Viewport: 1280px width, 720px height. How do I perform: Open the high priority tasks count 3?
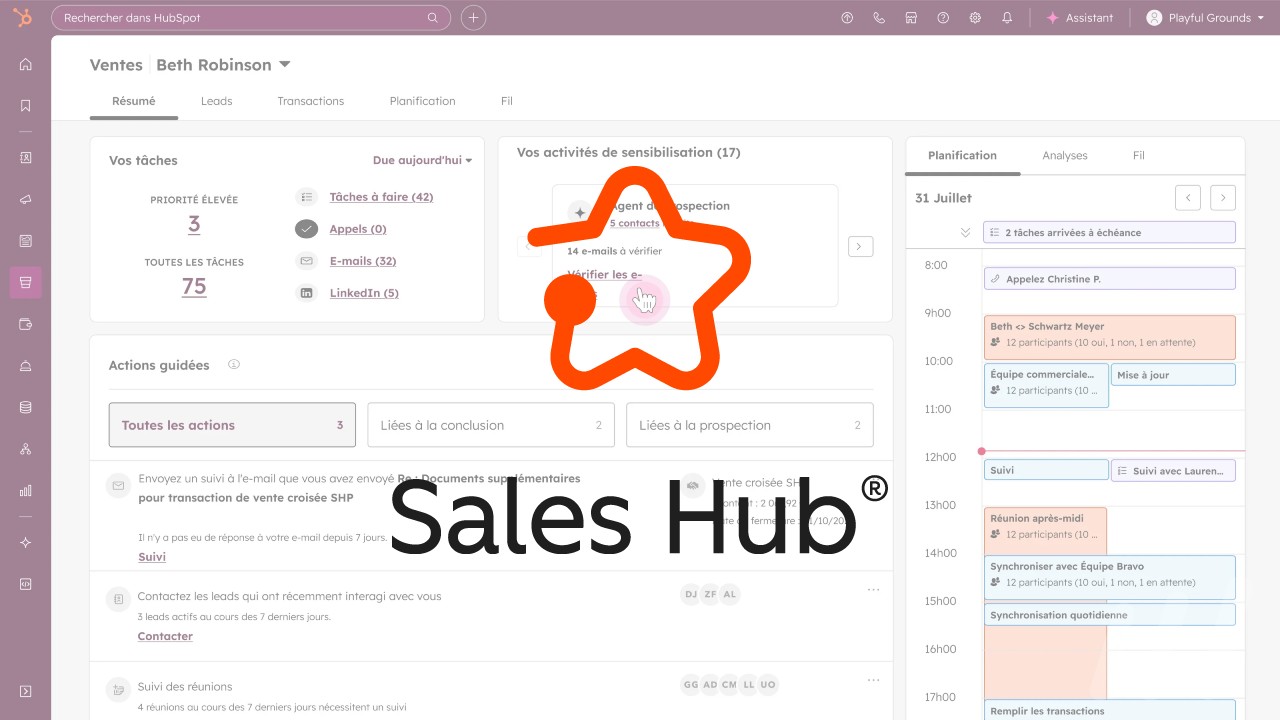point(194,225)
